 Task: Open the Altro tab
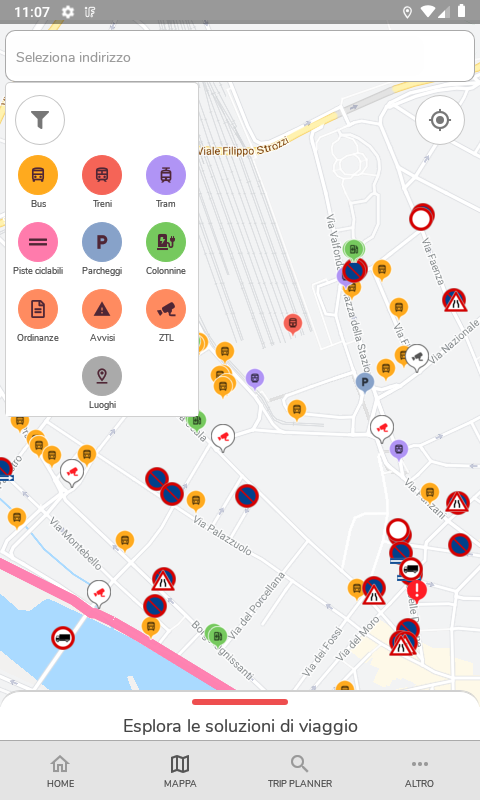click(419, 771)
